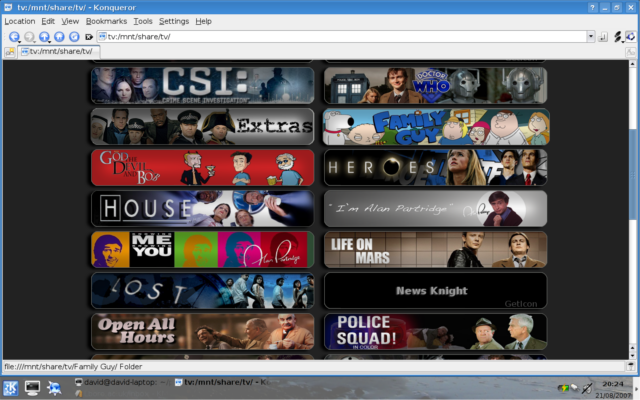Open the Knowing Me Knowing You banner
This screenshot has width=640, height=400.
point(202,249)
